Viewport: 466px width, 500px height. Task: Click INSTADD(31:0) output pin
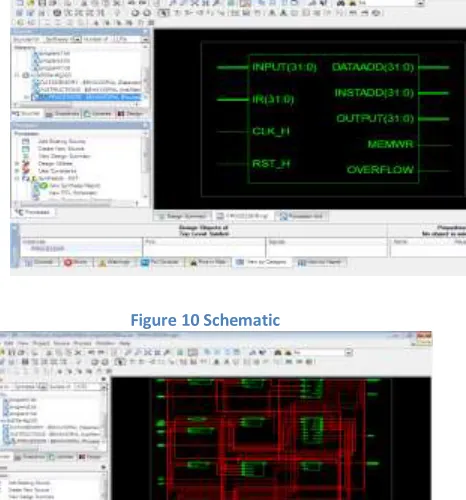[374, 93]
